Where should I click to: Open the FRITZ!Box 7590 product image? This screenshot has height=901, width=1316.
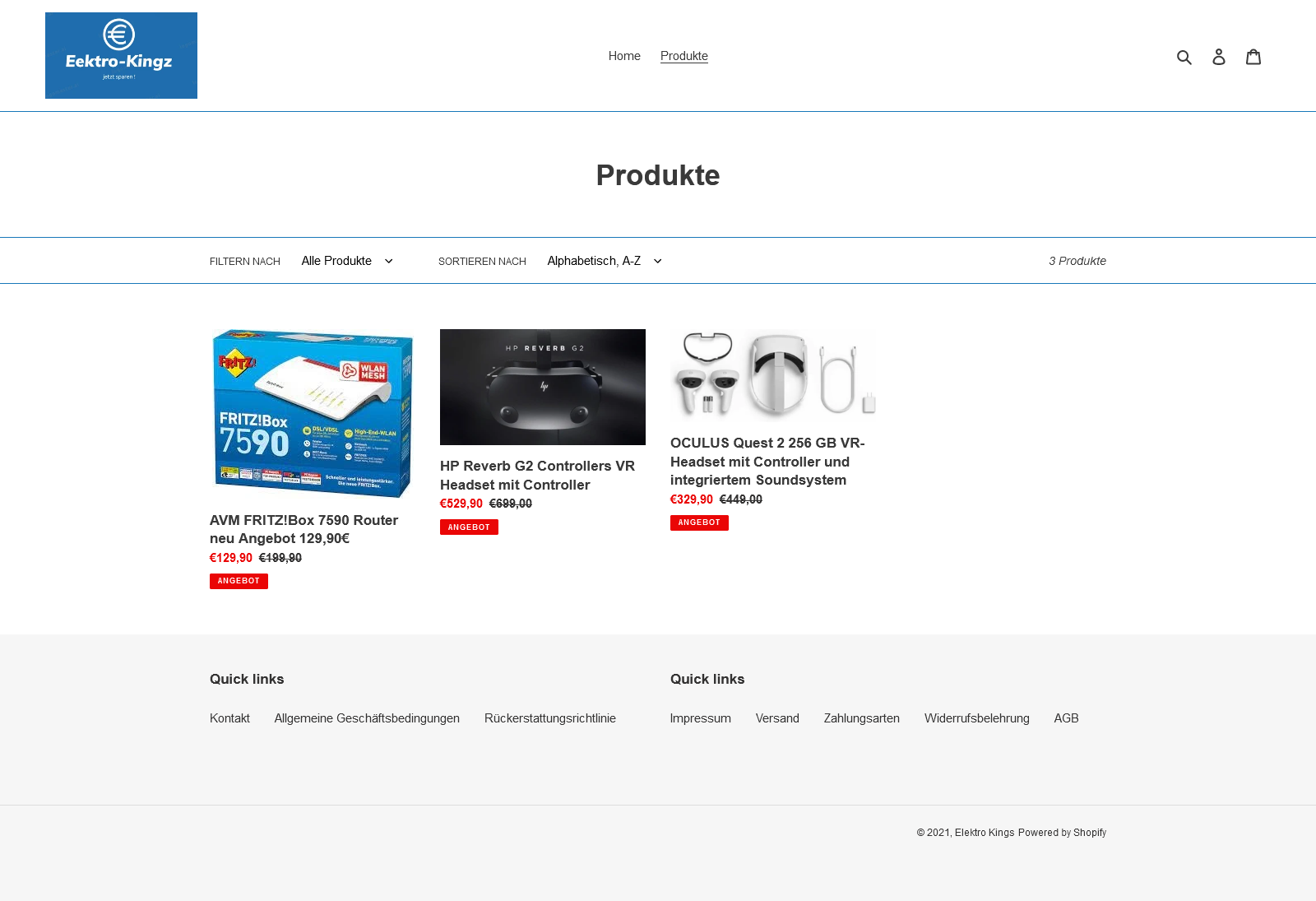(x=313, y=414)
